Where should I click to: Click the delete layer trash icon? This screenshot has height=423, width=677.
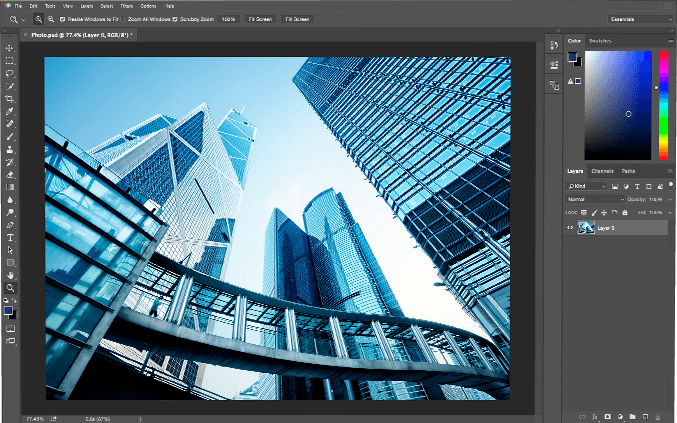[x=659, y=415]
